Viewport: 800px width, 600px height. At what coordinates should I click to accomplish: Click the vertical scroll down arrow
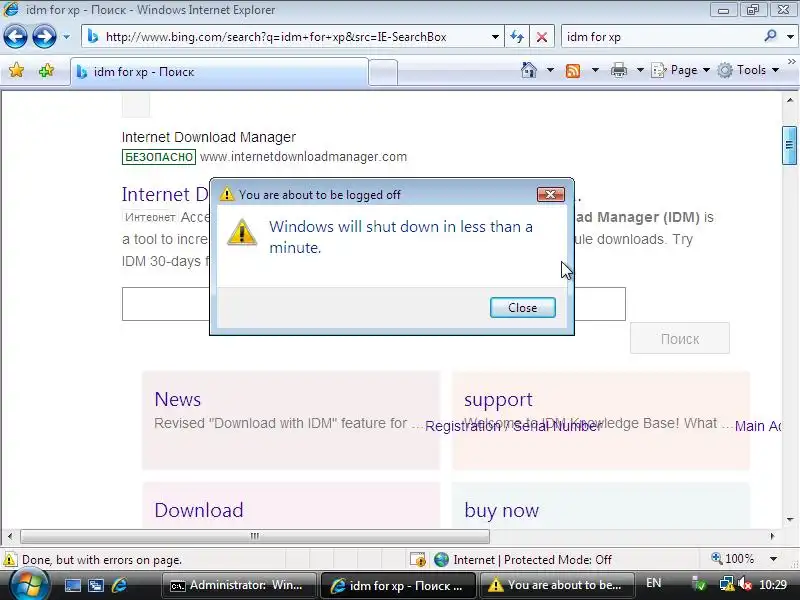790,520
